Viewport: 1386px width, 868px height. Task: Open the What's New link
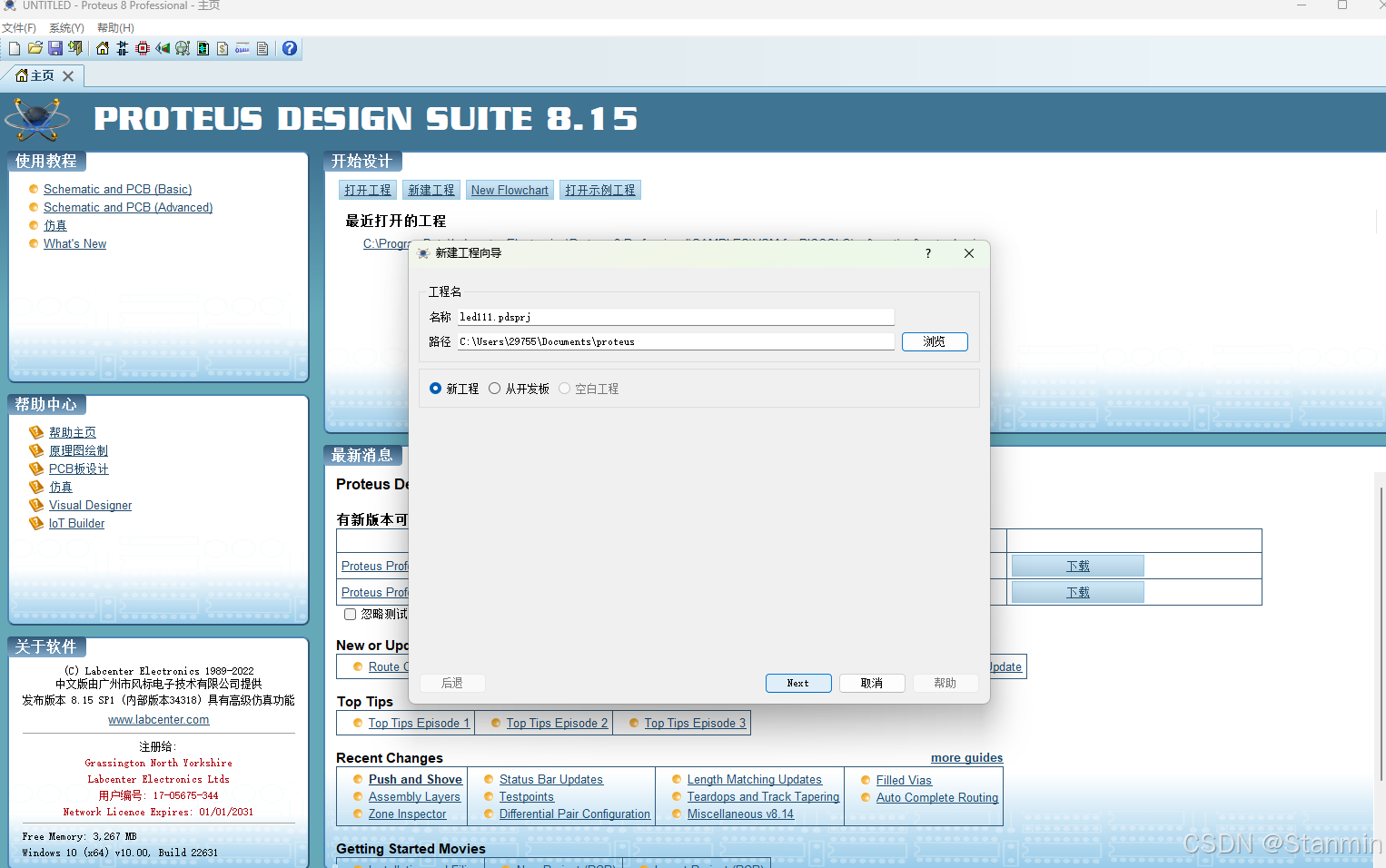(x=74, y=243)
